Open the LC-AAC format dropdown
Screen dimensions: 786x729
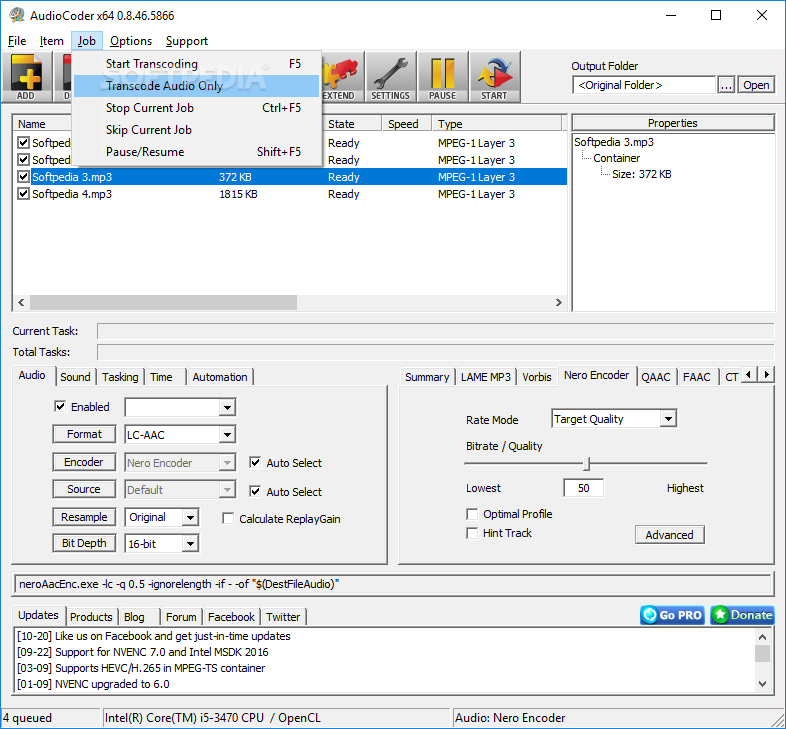227,434
